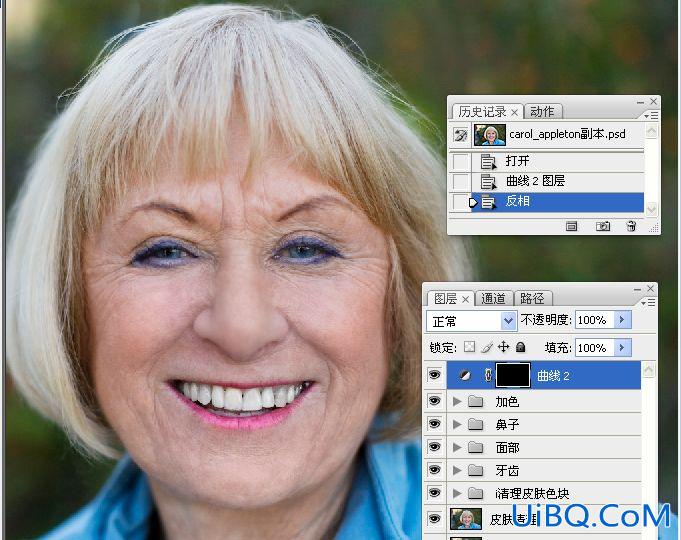Expand the 鼻子 layer group
Screen dimensions: 681x540
tap(456, 424)
